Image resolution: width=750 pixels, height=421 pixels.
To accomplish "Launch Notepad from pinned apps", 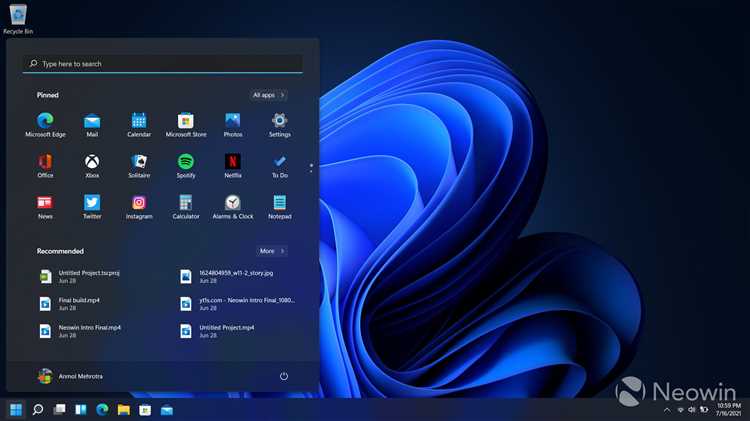I will point(279,207).
